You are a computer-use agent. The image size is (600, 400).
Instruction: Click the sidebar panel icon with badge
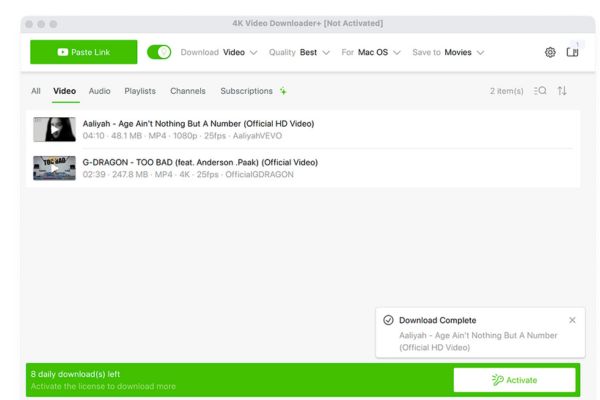pos(572,52)
